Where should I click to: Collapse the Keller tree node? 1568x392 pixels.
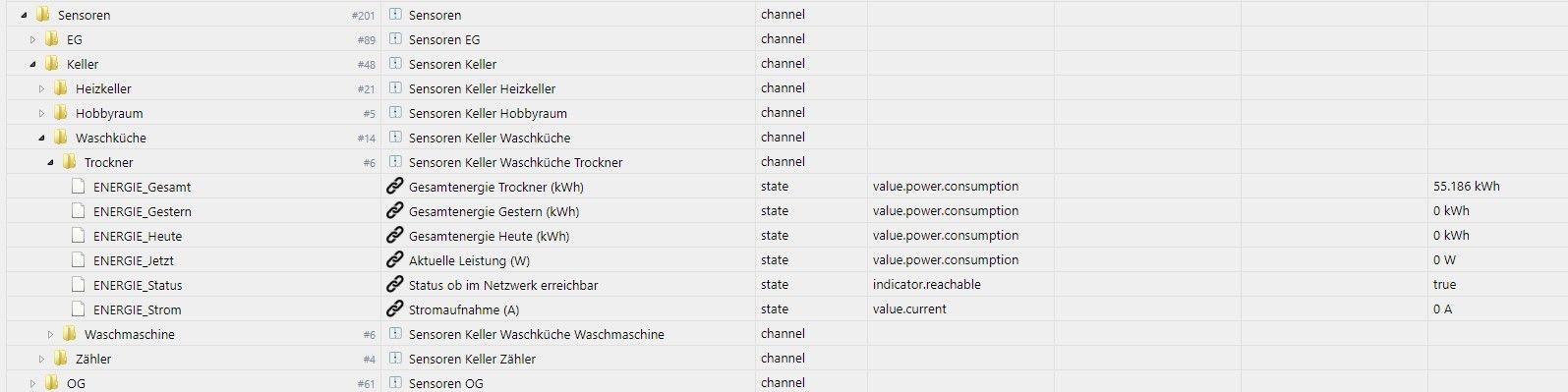[x=32, y=64]
